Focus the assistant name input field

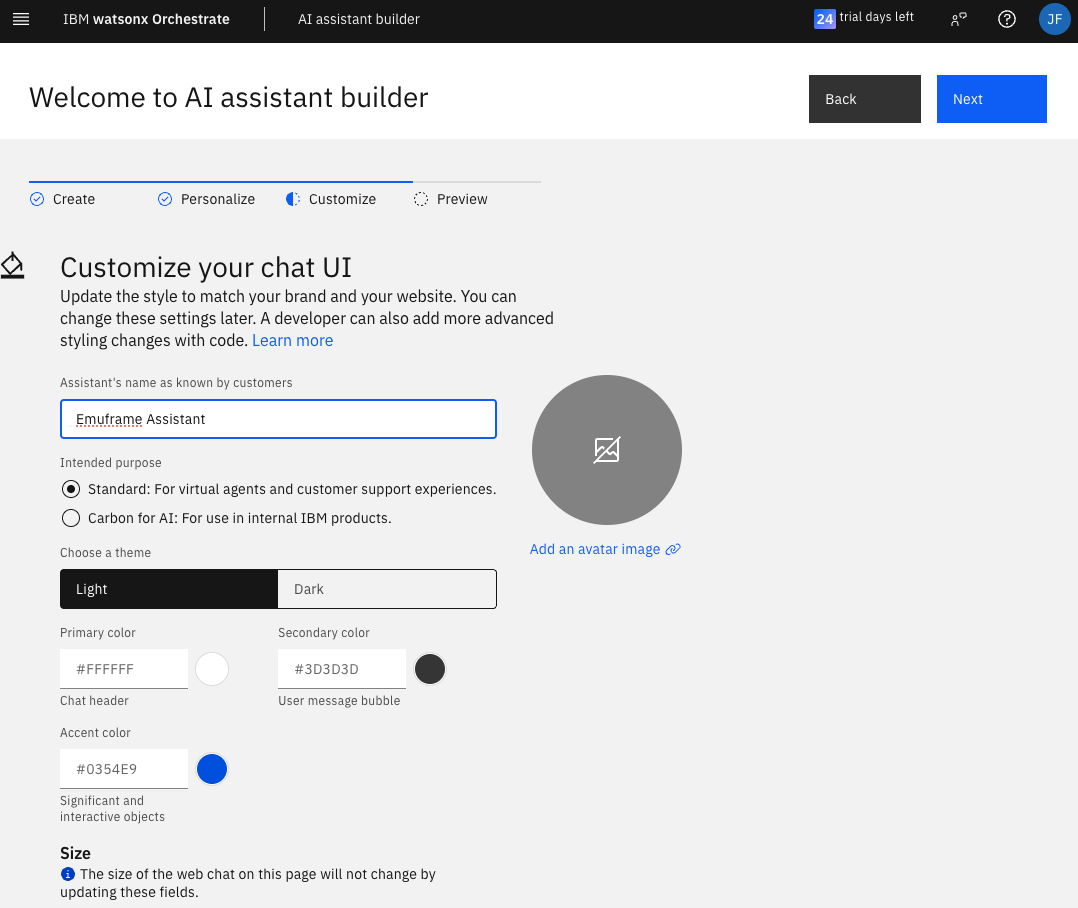point(278,419)
